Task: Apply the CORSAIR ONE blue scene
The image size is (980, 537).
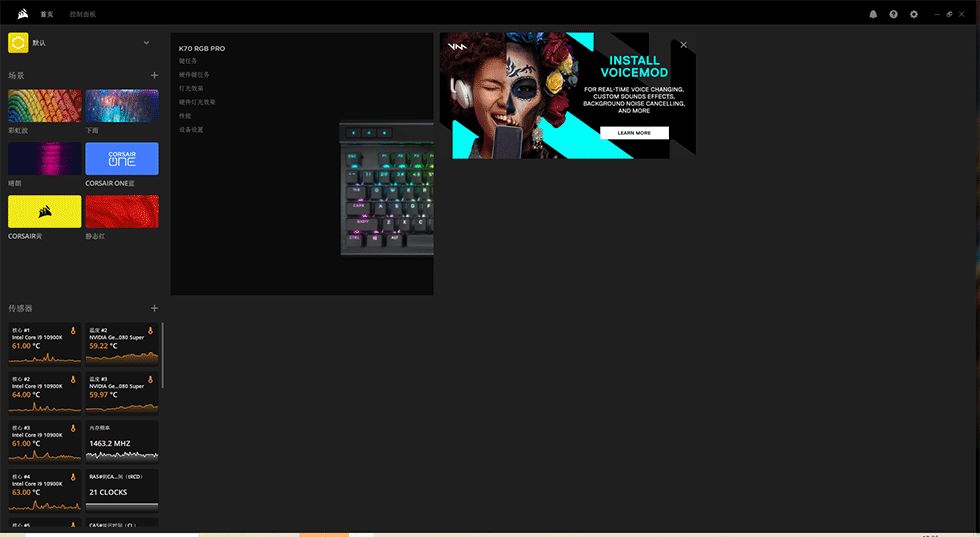Action: coord(122,159)
